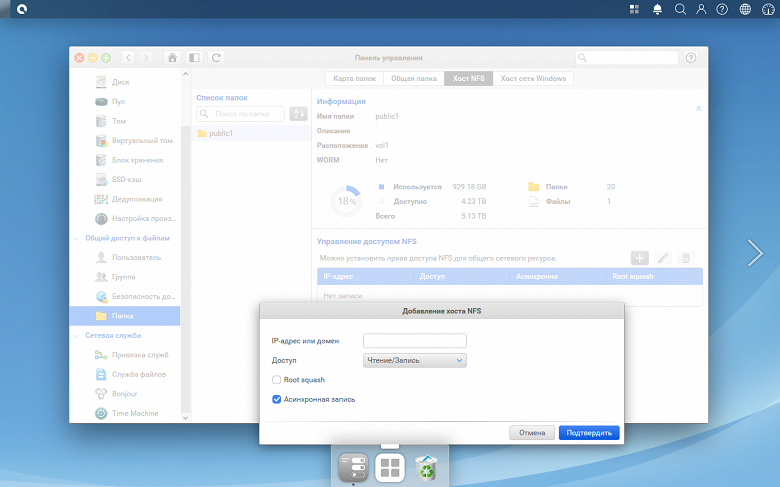The height and width of the screenshot is (487, 780).
Task: Open Служба файлов in sidebar
Action: pyautogui.click(x=124, y=374)
